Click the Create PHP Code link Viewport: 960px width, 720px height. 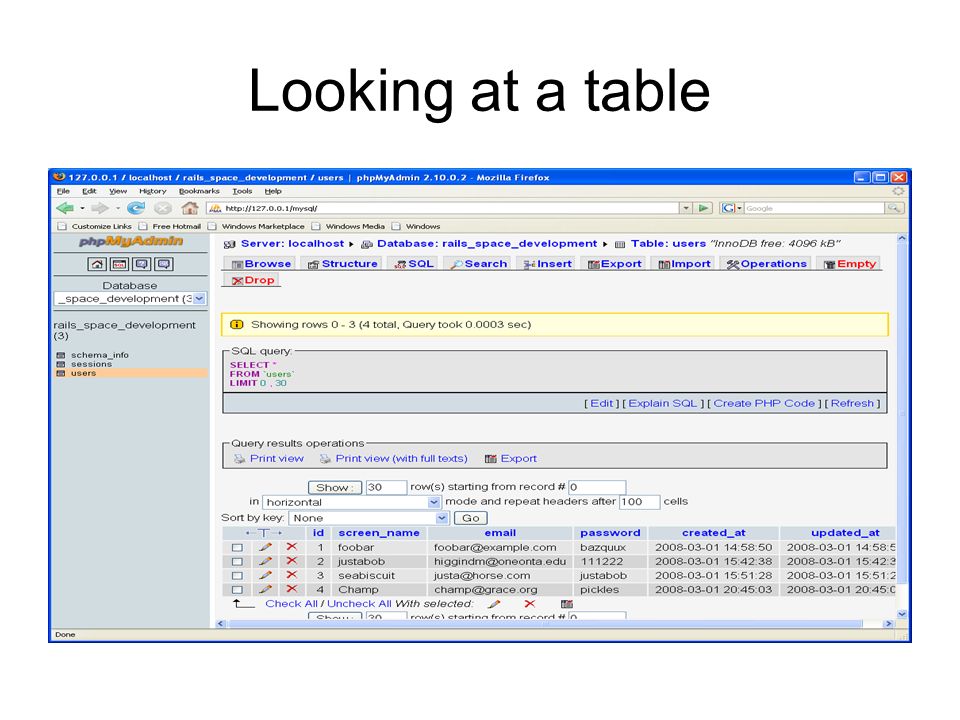click(x=764, y=403)
